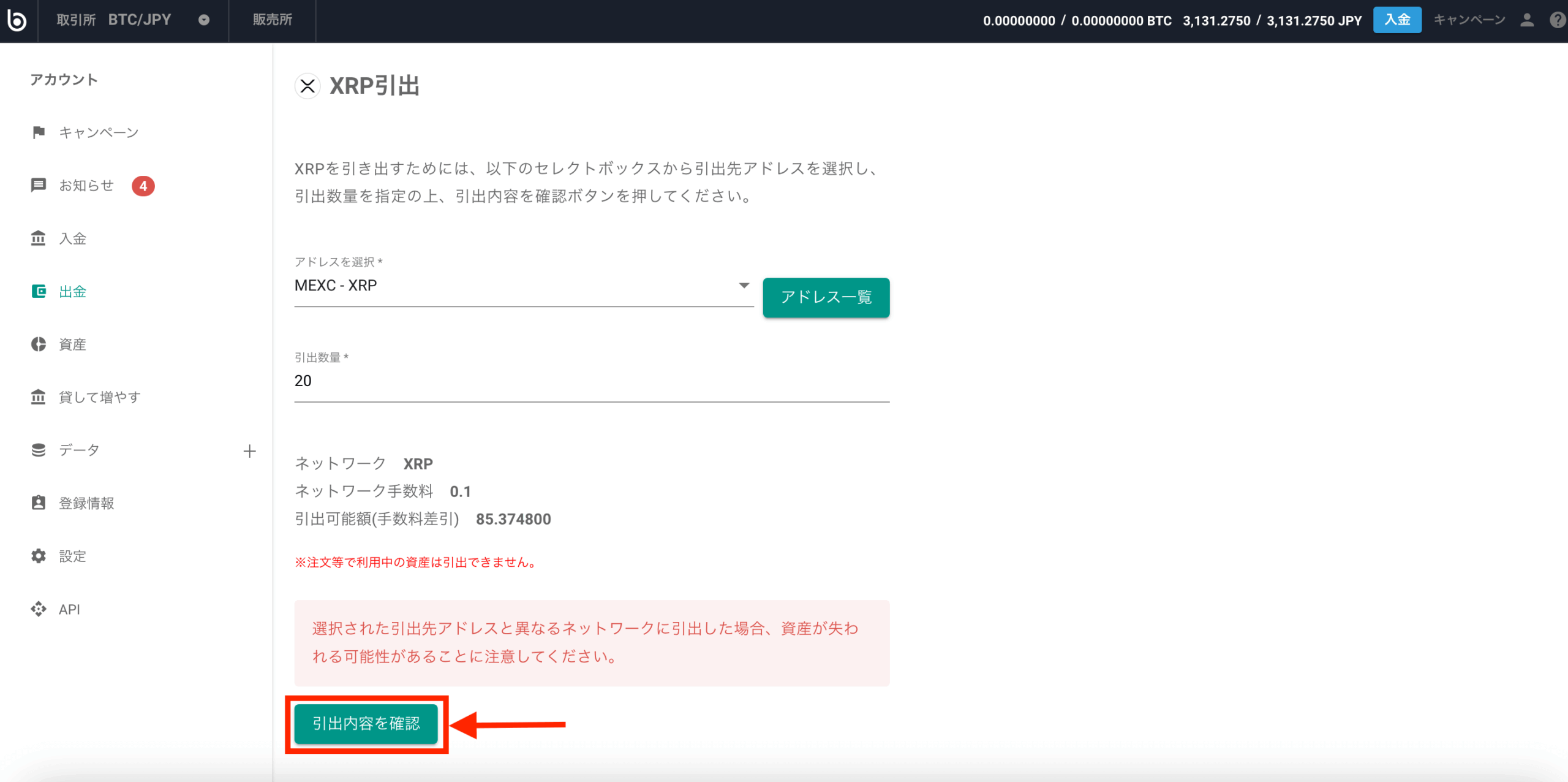Open 入金 in the sidebar menu
1568x782 pixels.
point(72,238)
